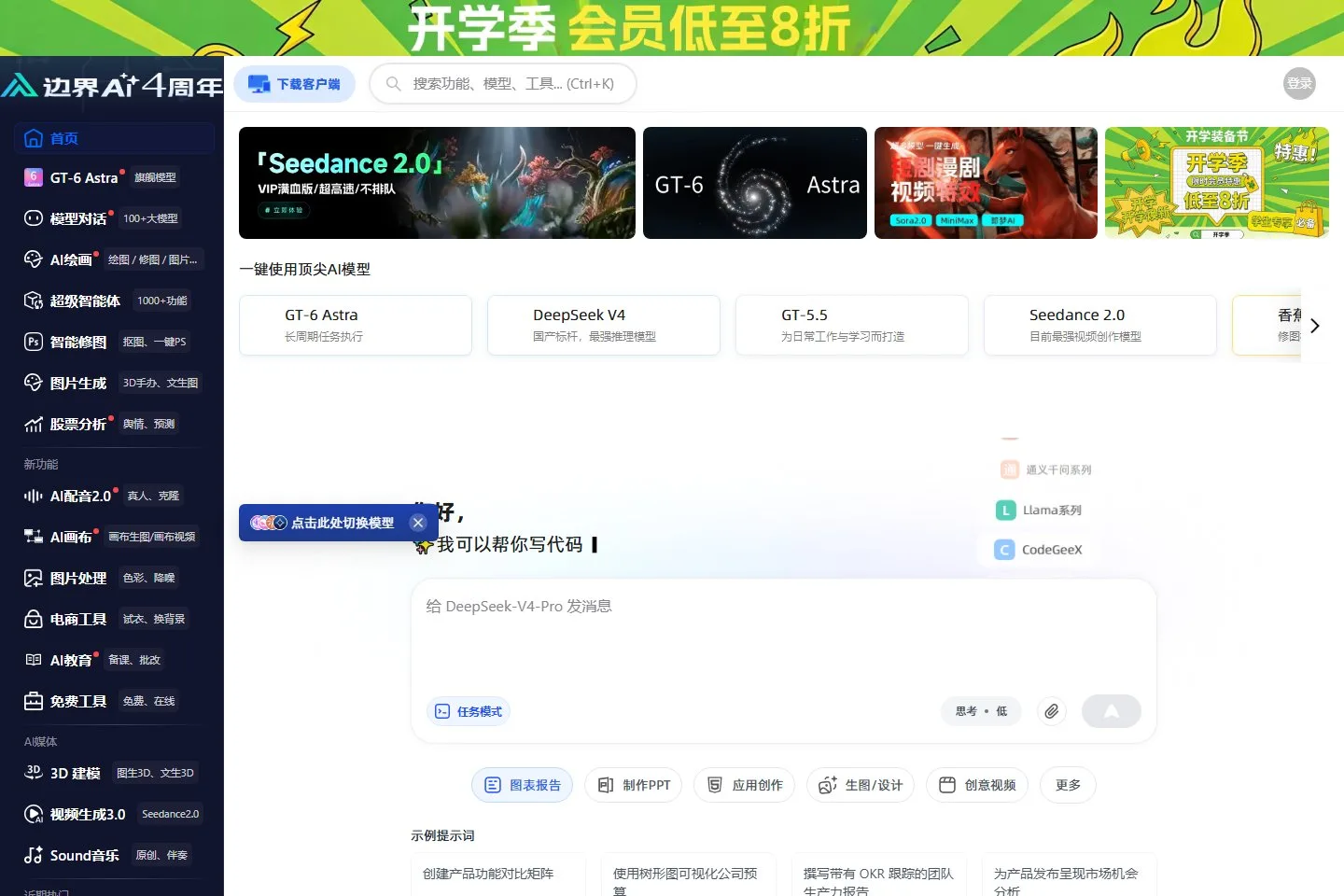The image size is (1344, 896).
Task: Click the Sound音乐 note icon
Action: [34, 855]
